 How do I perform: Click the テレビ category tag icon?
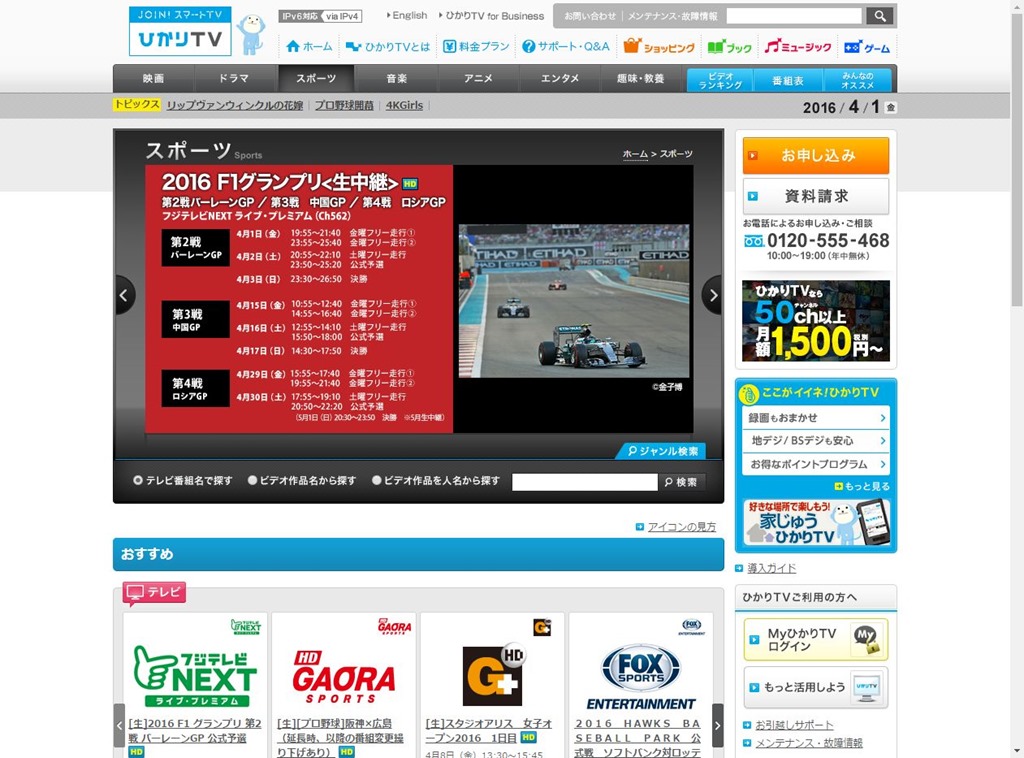(154, 593)
